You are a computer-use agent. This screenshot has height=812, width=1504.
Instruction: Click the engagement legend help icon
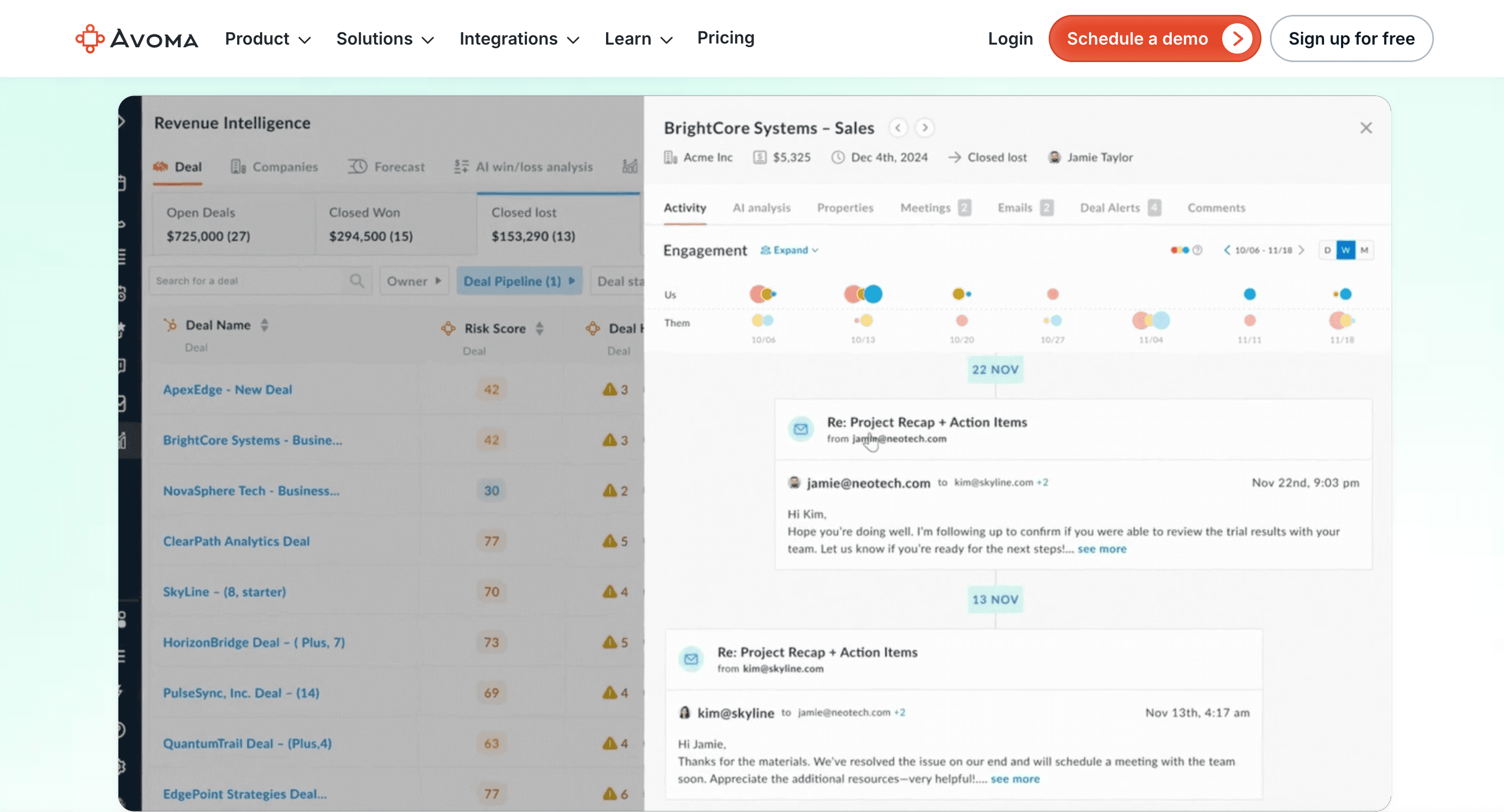point(1197,250)
